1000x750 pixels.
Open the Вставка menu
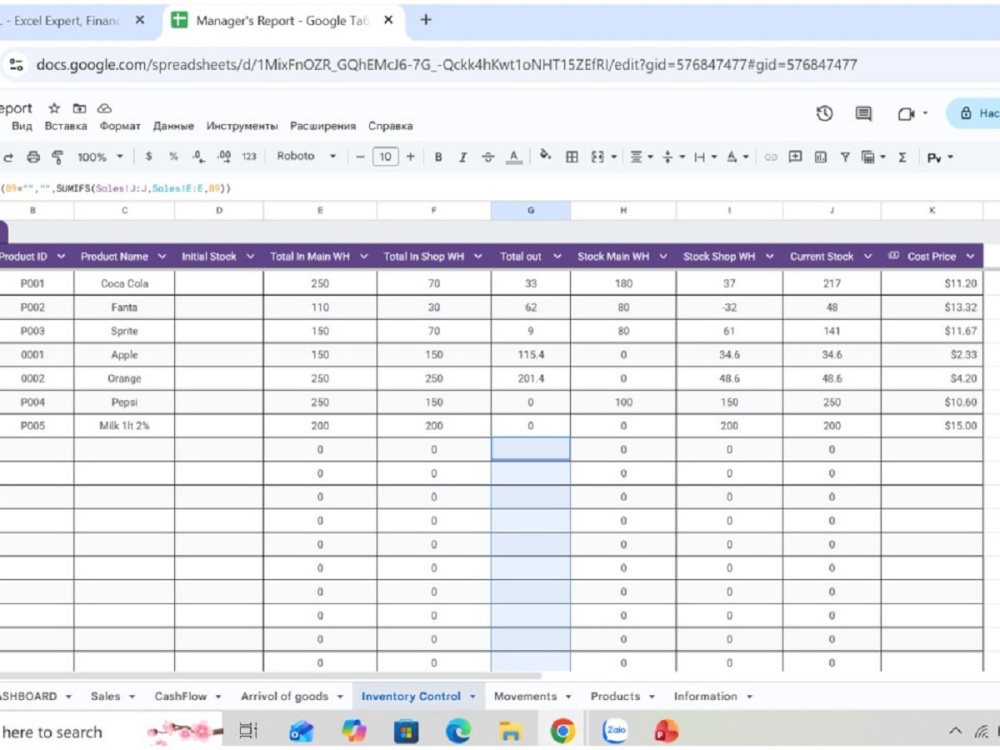tap(66, 126)
